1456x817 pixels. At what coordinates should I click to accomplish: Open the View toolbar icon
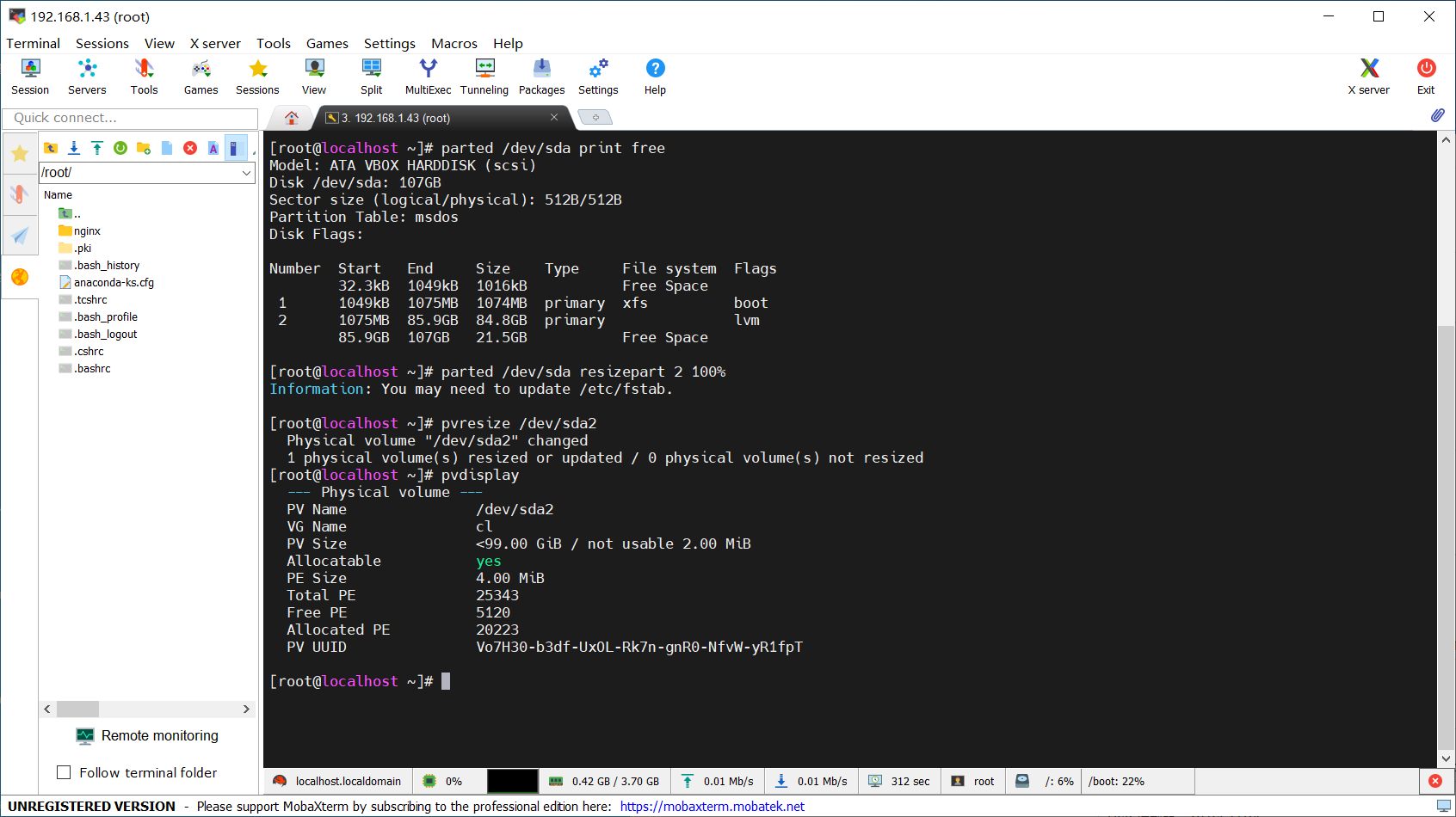pos(314,77)
